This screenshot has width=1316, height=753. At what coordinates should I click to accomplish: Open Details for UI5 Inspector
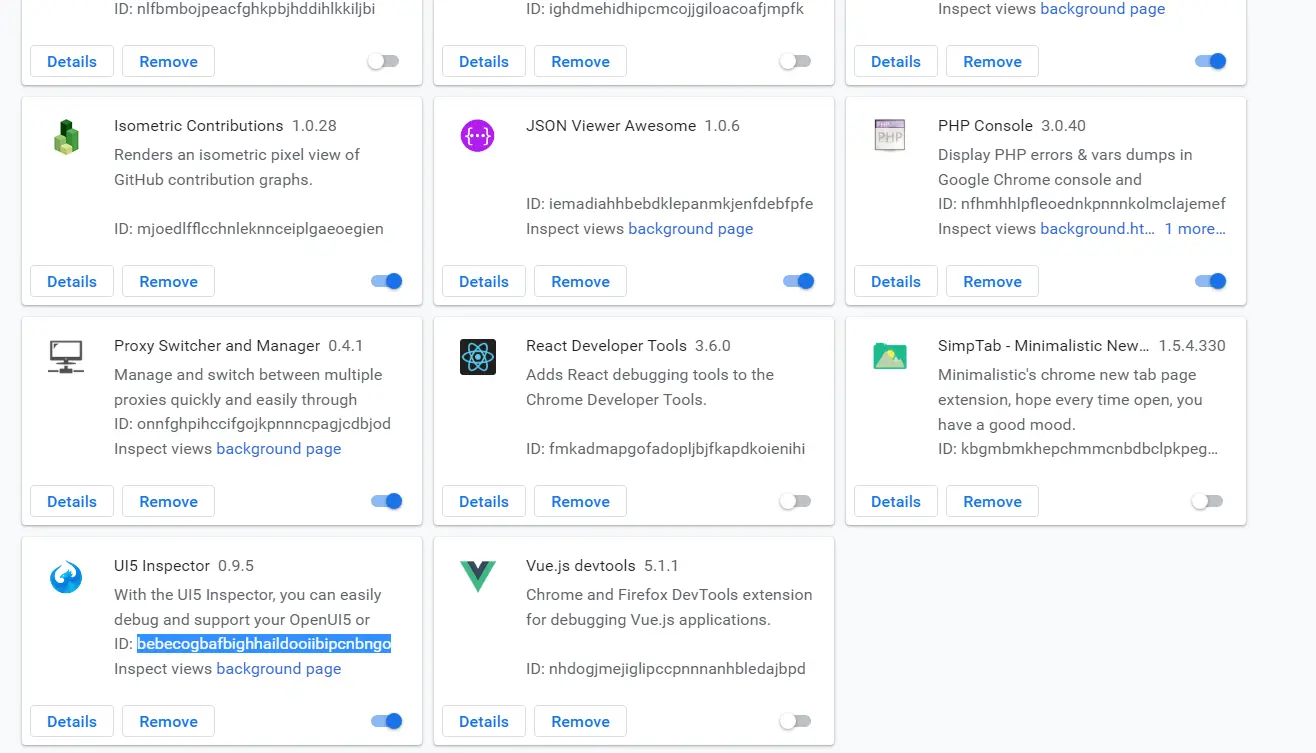pyautogui.click(x=72, y=721)
